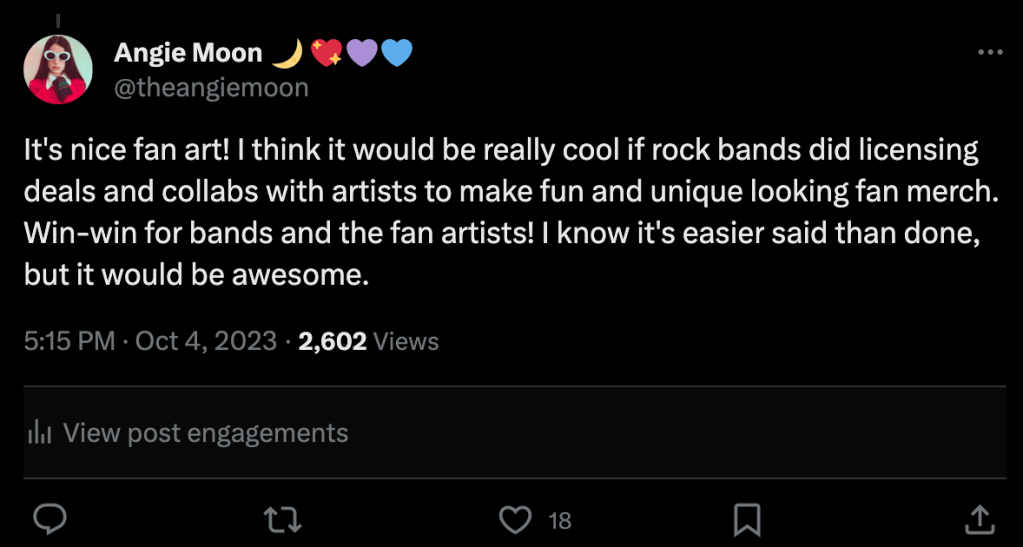
Task: Click the 5:15 PM timestamp
Action: (69, 341)
